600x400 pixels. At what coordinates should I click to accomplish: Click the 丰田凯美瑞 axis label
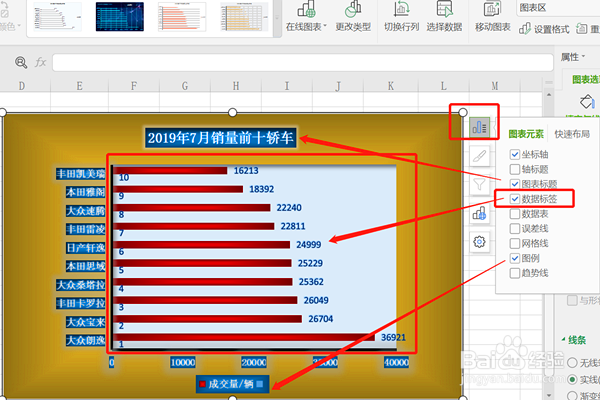tap(80, 174)
